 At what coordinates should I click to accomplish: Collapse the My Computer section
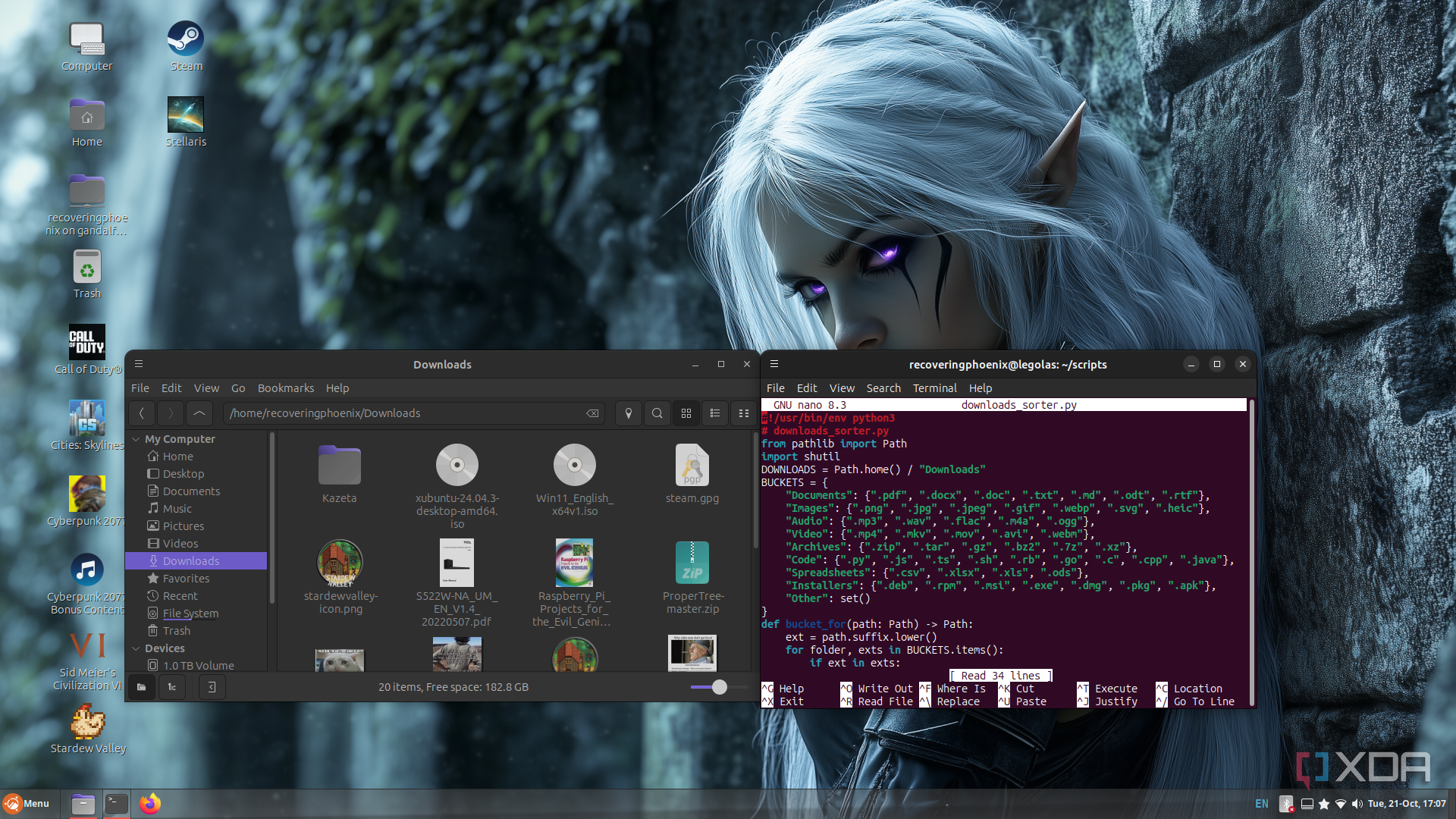coord(136,439)
